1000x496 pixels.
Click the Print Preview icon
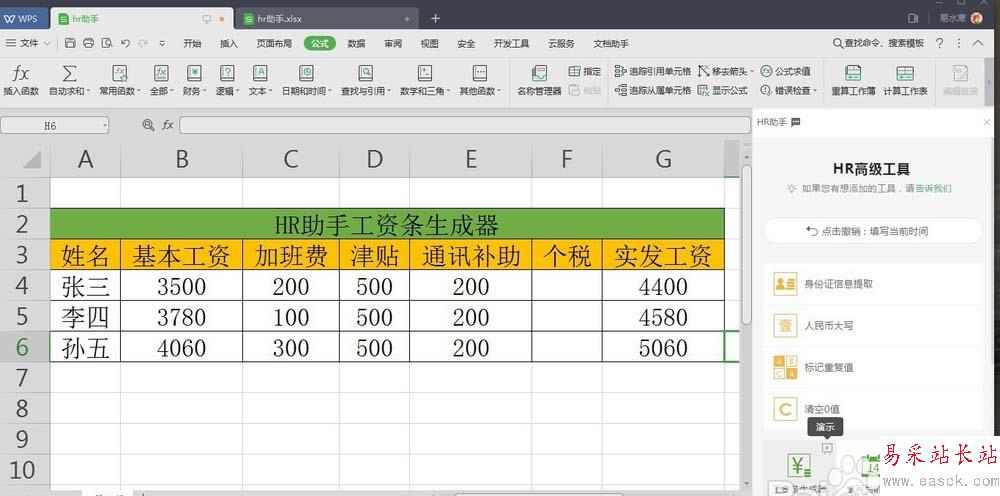(107, 43)
